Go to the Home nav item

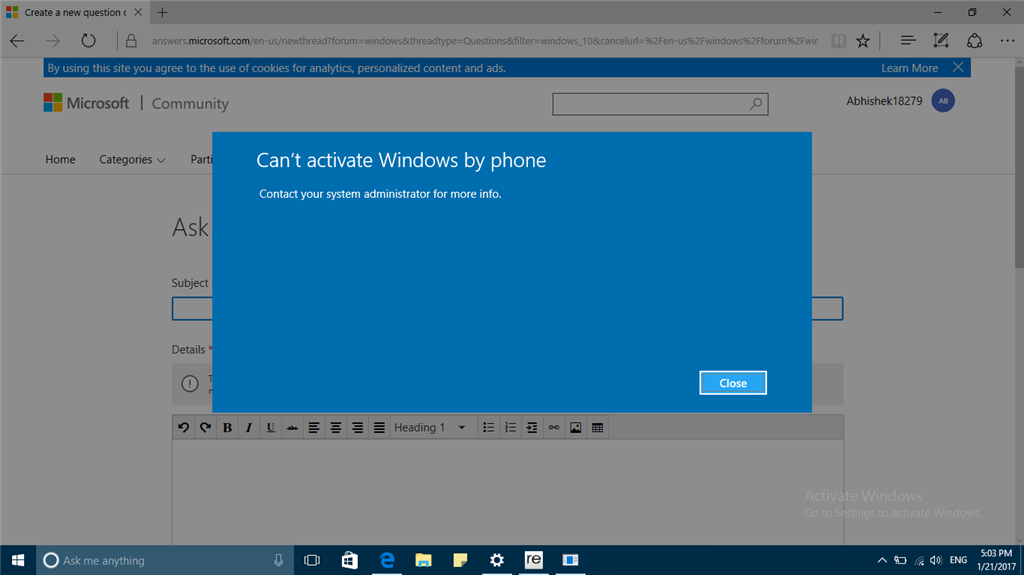[x=60, y=159]
